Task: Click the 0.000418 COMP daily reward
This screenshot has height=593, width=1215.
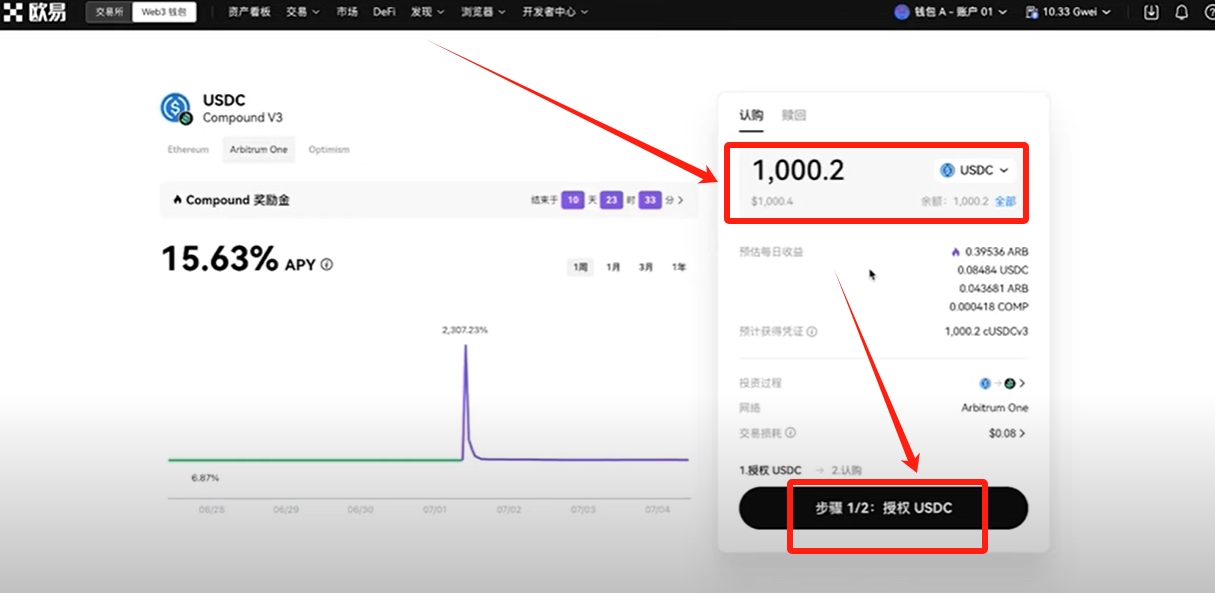Action: coord(989,306)
